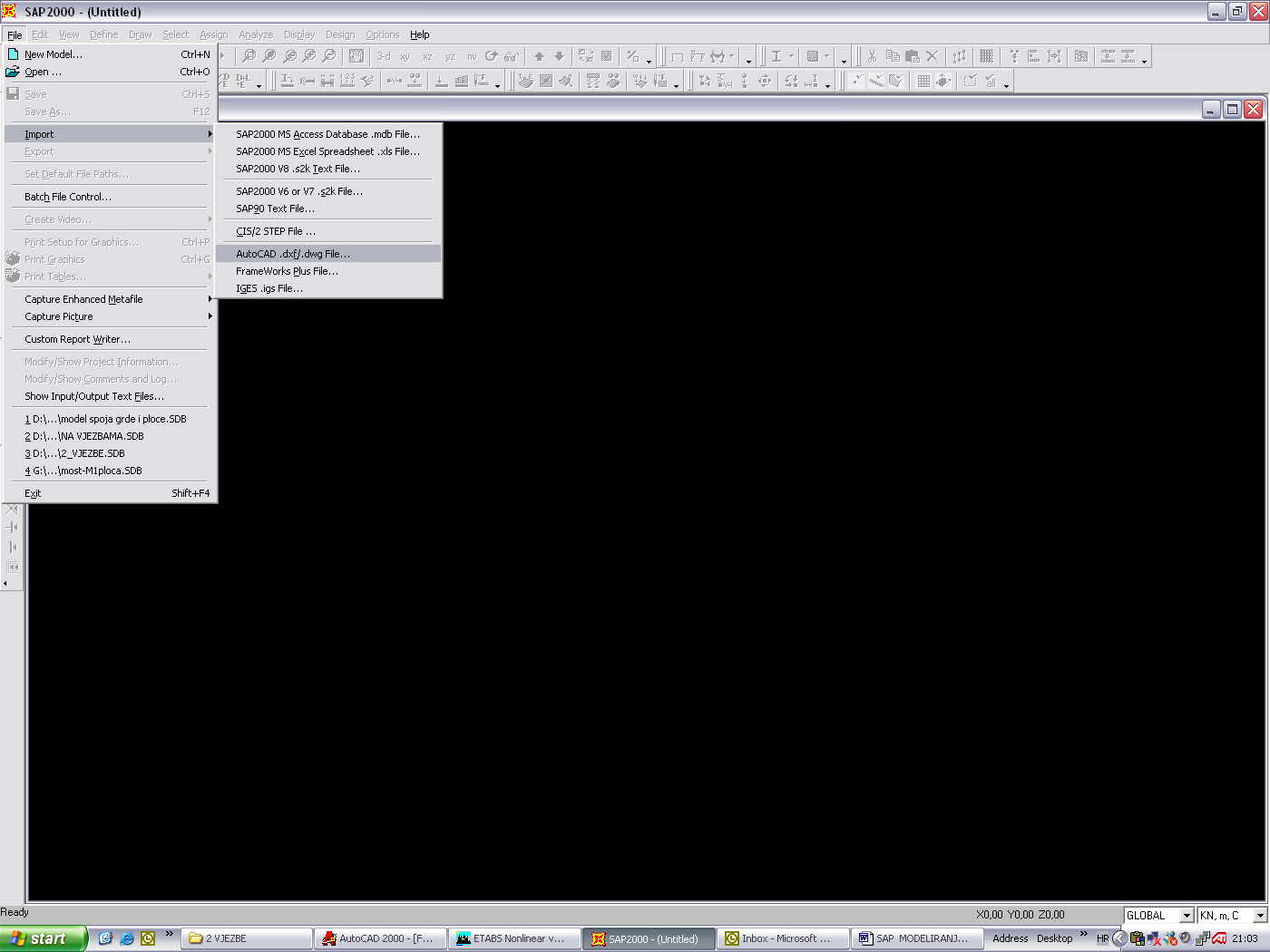
Task: Open the dropdown arrow beside the I-section icon
Action: (x=791, y=56)
